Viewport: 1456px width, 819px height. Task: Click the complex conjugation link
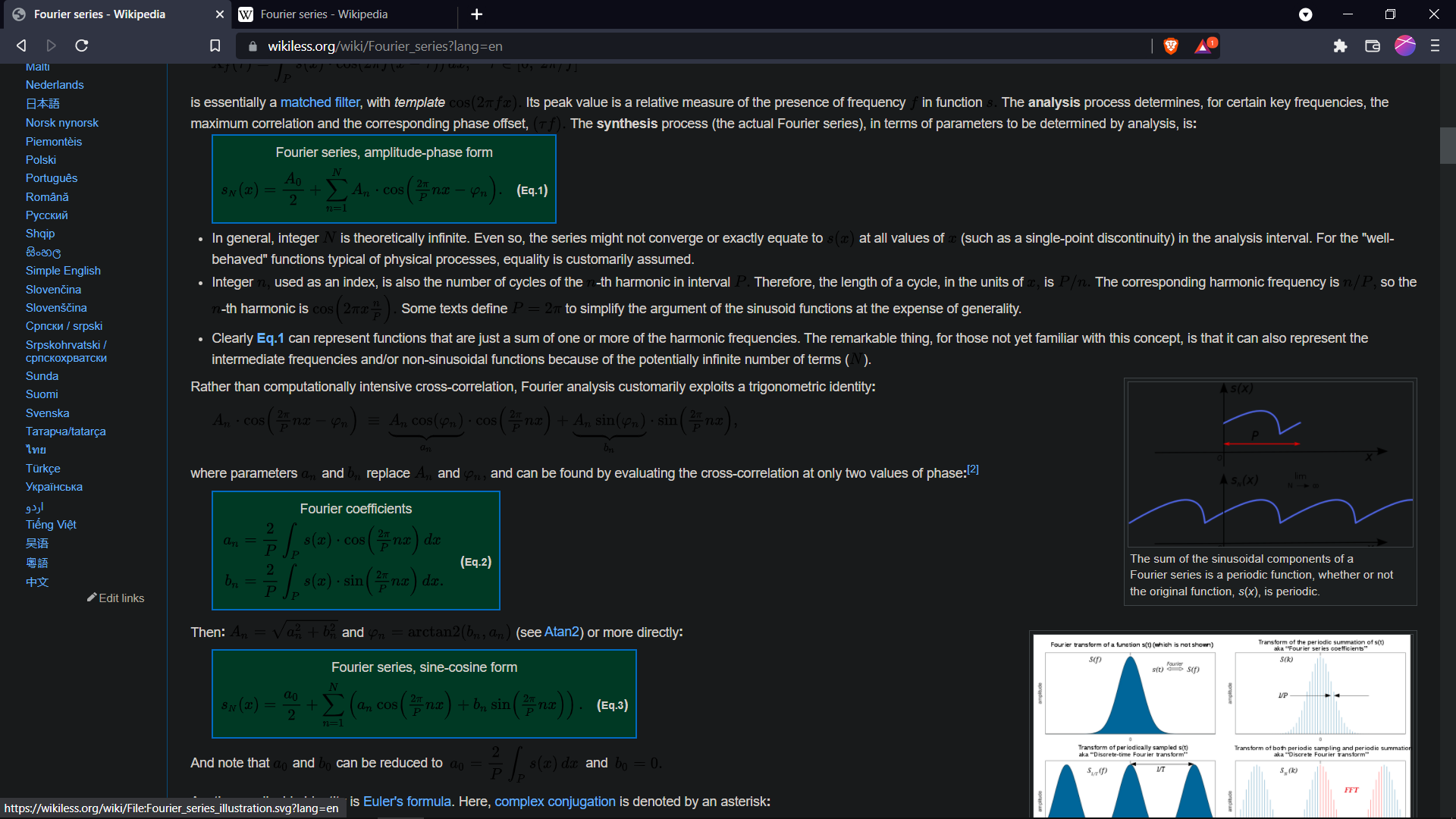pyautogui.click(x=554, y=801)
